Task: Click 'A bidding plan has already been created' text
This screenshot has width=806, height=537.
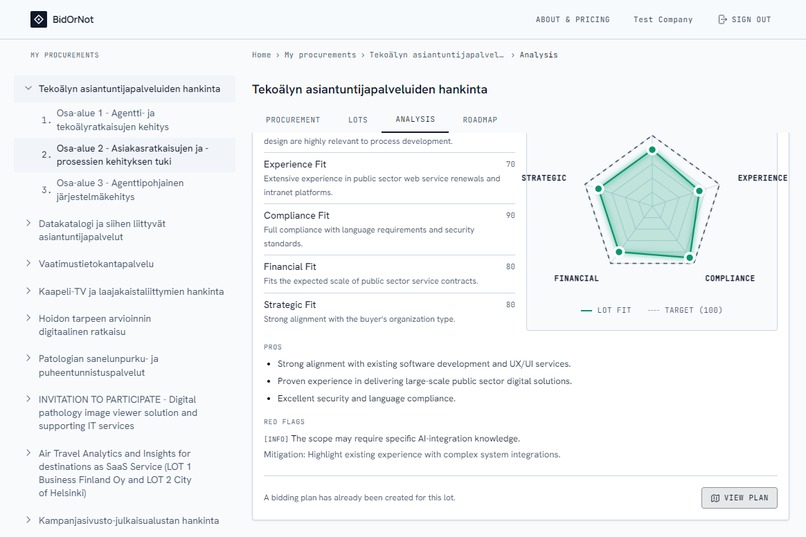Action: pyautogui.click(x=359, y=498)
